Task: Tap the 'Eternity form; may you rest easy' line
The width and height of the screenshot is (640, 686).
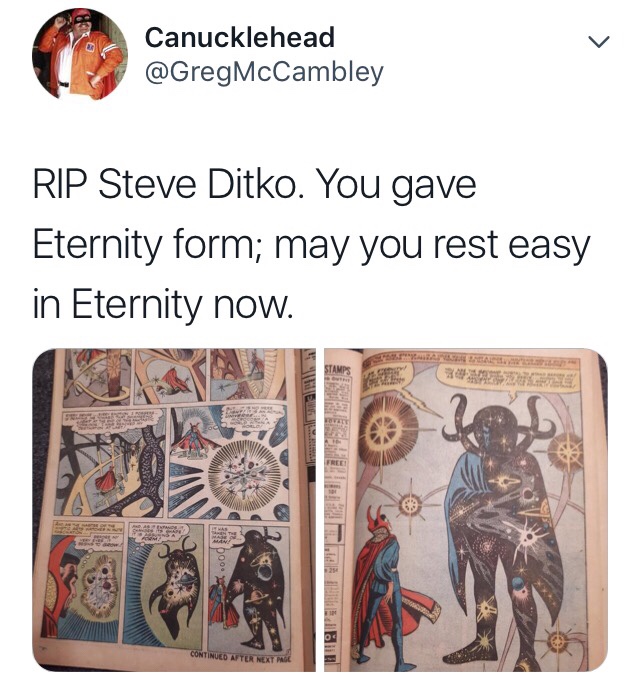Action: click(311, 245)
